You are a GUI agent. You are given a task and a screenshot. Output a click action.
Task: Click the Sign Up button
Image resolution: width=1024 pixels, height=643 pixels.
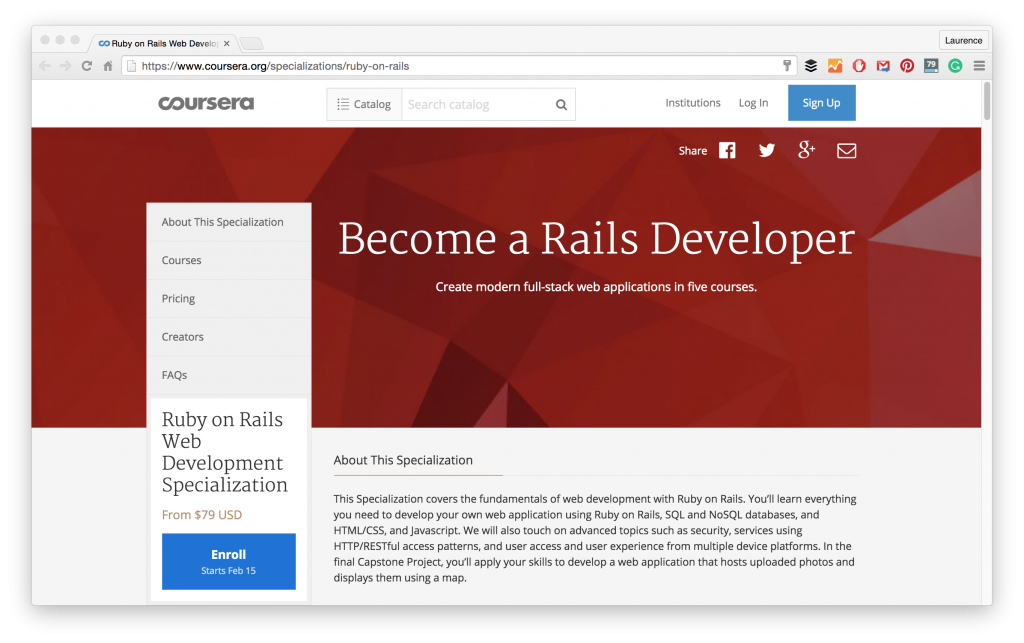click(822, 103)
